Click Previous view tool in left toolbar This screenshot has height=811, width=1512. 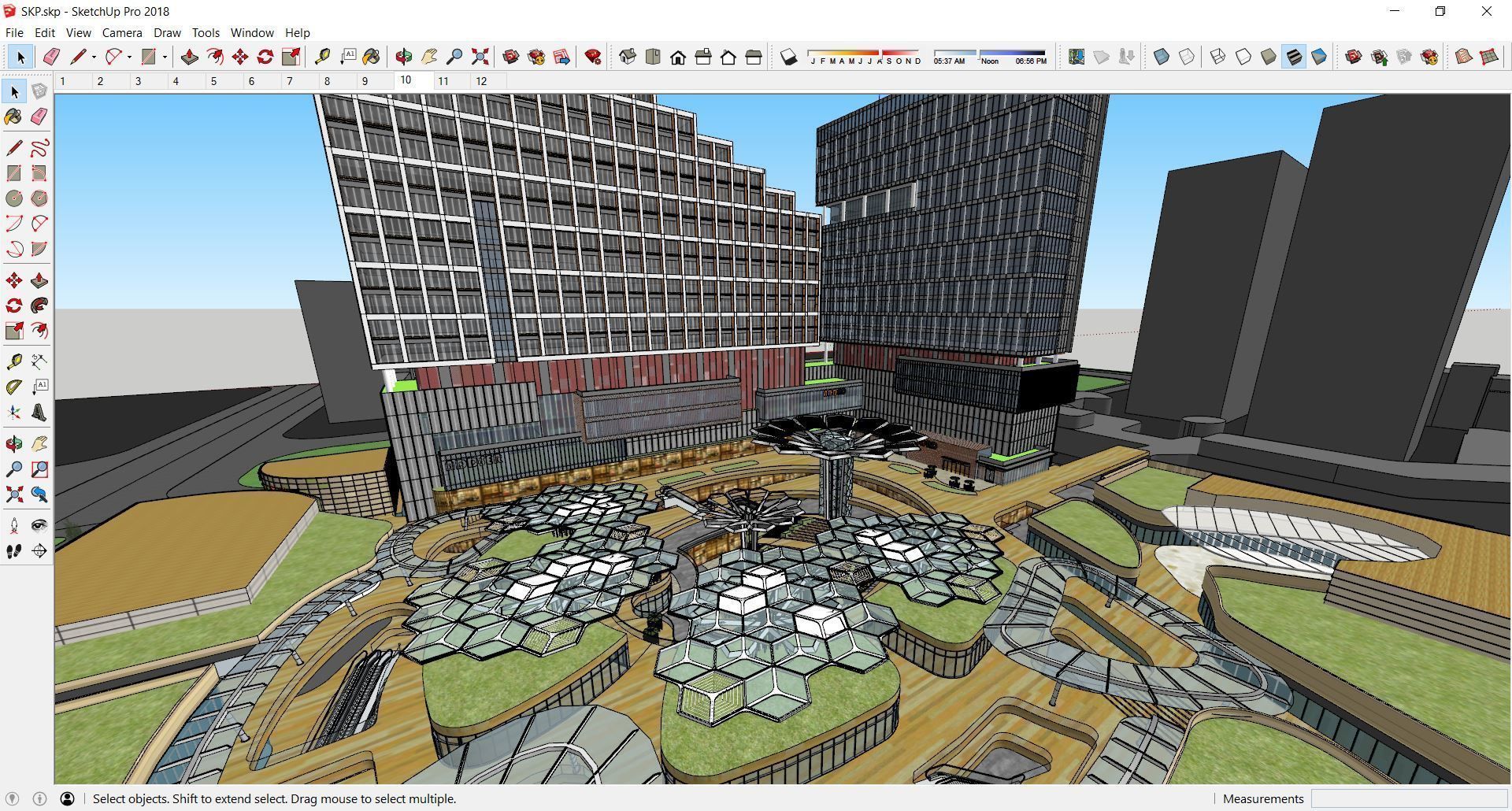pyautogui.click(x=39, y=494)
